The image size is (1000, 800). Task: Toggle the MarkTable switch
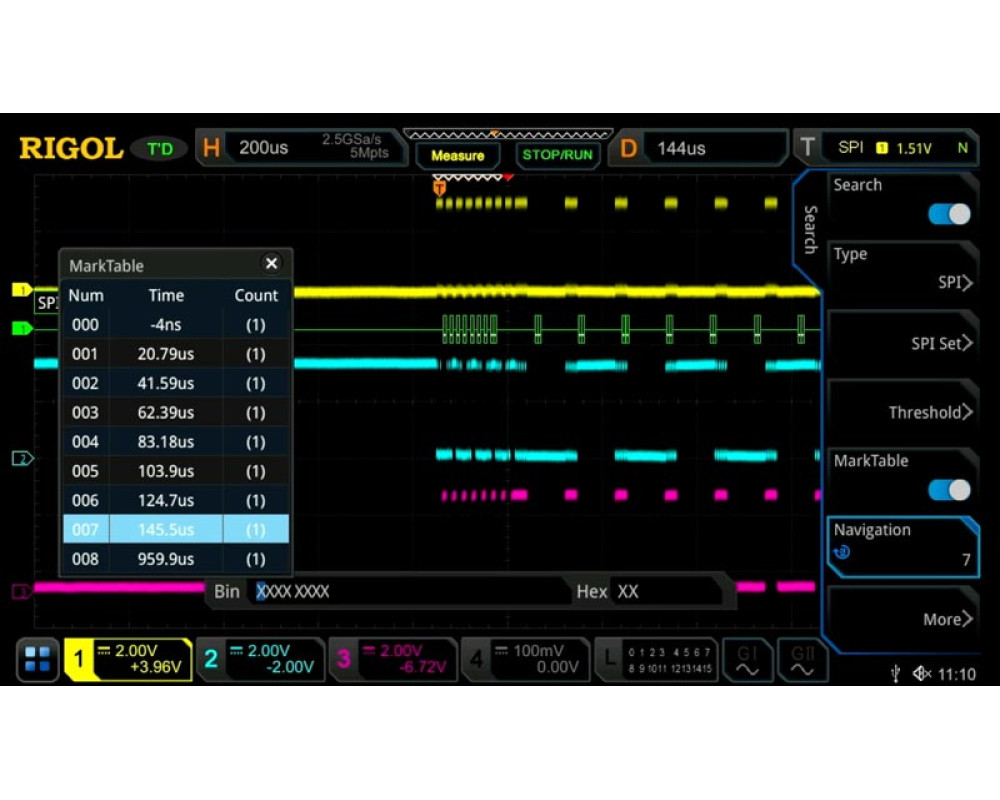[948, 490]
